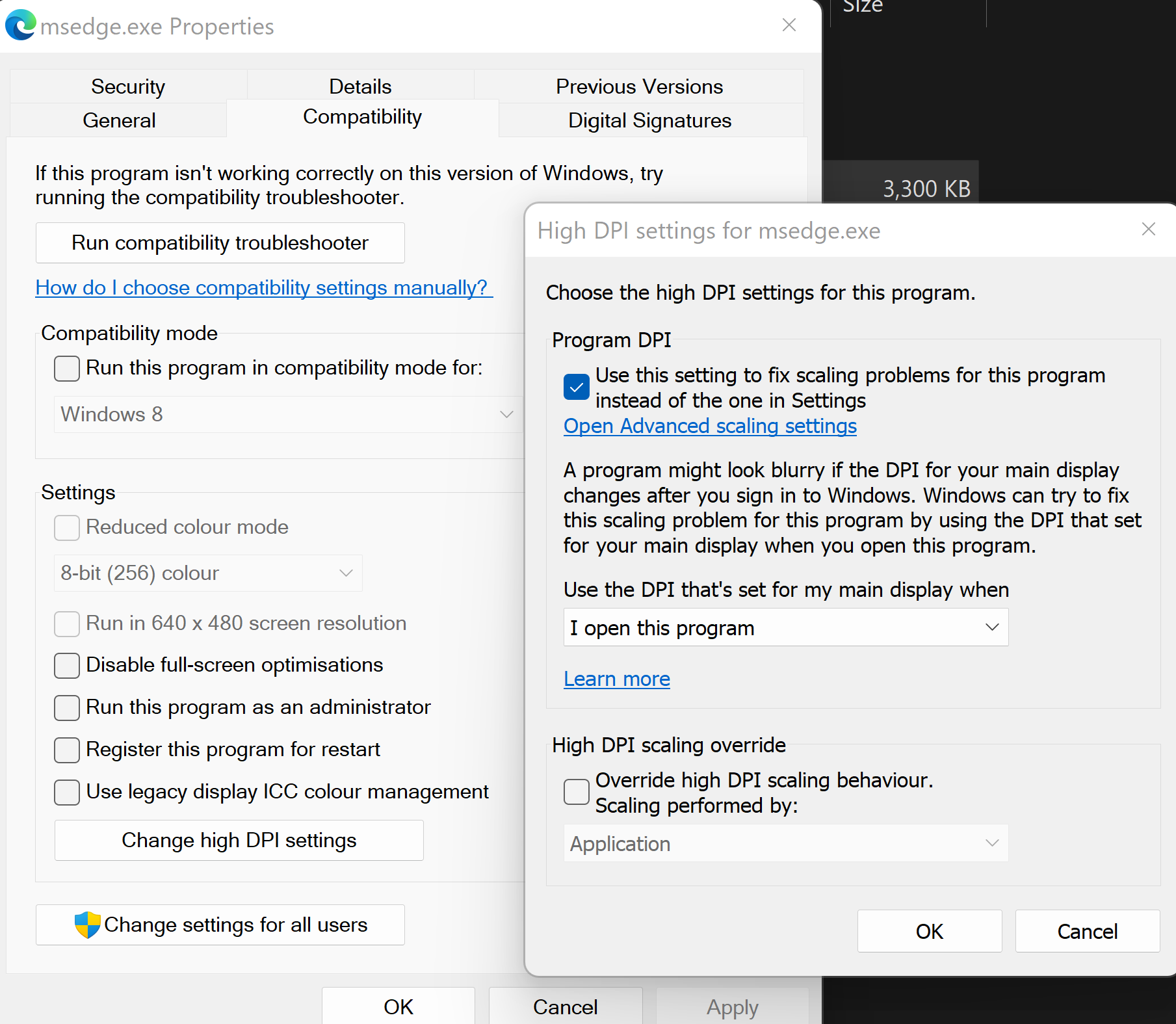Tick Override high DPI scaling behaviour checkbox

coord(577,792)
